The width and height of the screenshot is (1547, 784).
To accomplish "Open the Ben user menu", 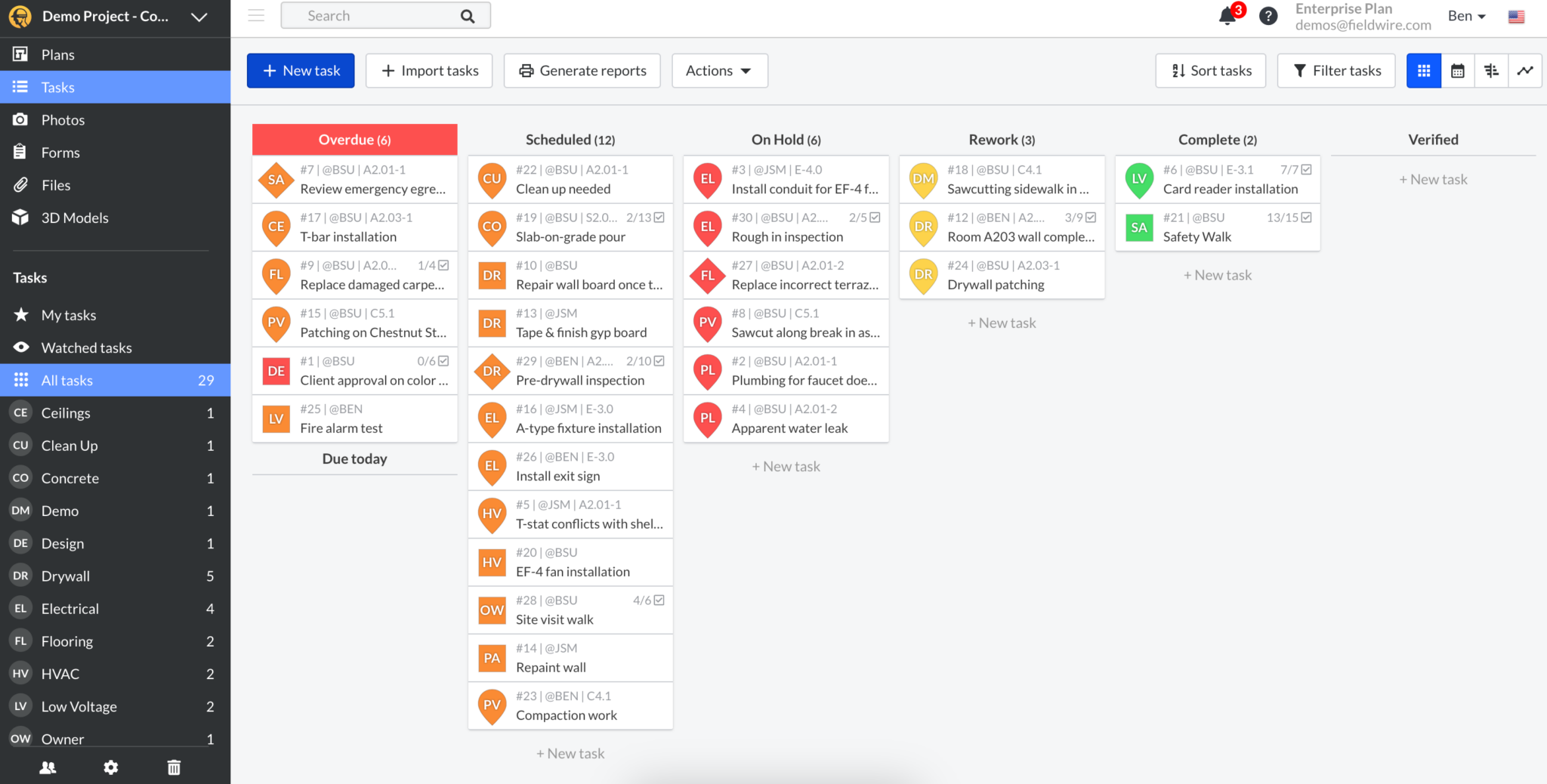I will point(1465,15).
